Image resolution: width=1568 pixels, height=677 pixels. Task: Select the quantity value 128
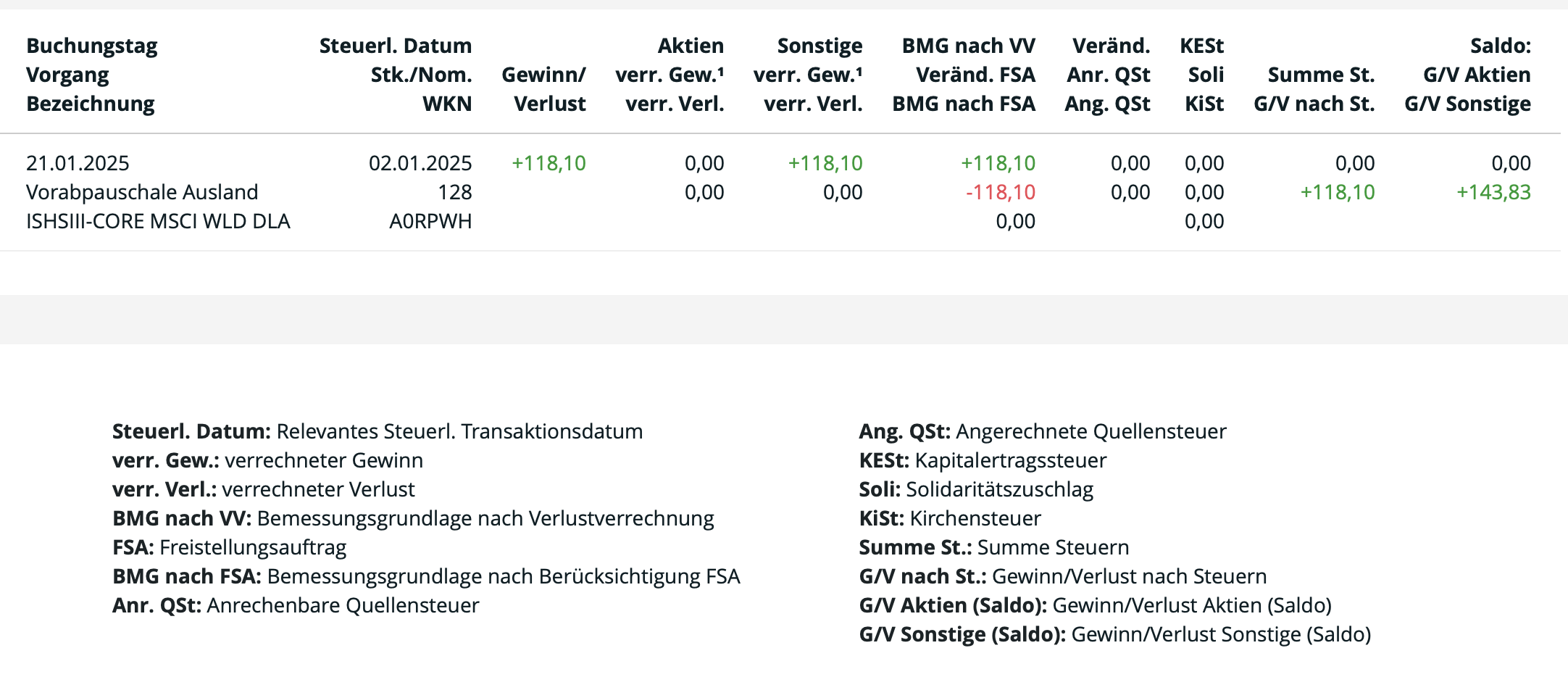(x=454, y=192)
